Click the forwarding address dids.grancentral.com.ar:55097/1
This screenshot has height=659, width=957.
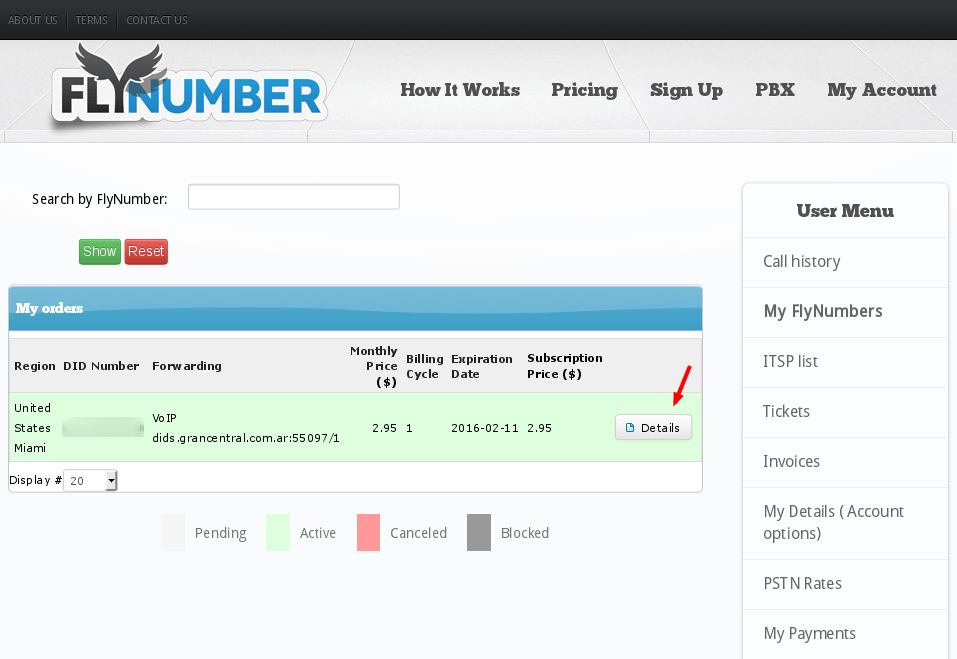246,438
